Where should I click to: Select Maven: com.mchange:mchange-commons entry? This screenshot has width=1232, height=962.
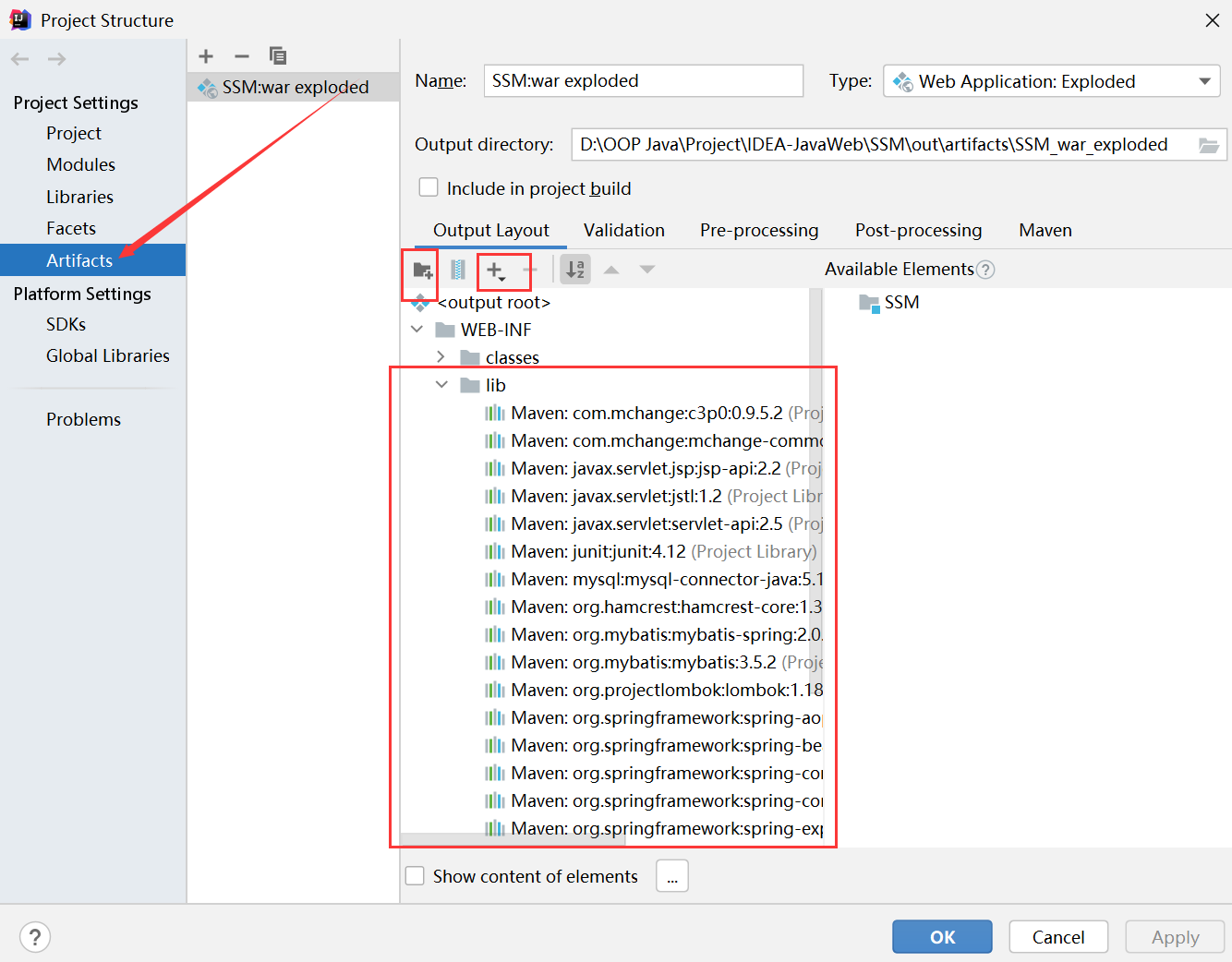[x=653, y=440]
